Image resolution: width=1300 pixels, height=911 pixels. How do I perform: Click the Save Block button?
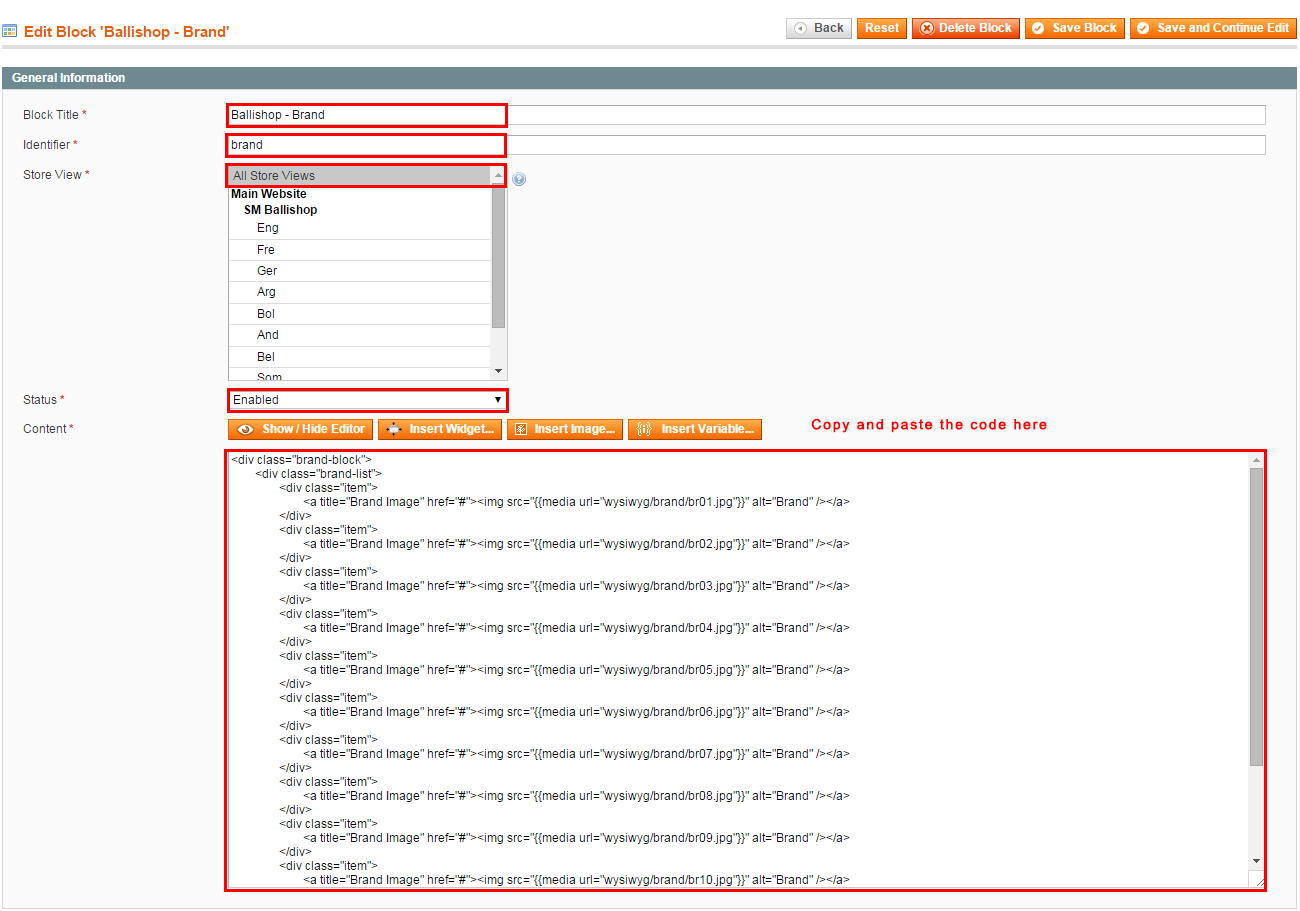pyautogui.click(x=1074, y=28)
